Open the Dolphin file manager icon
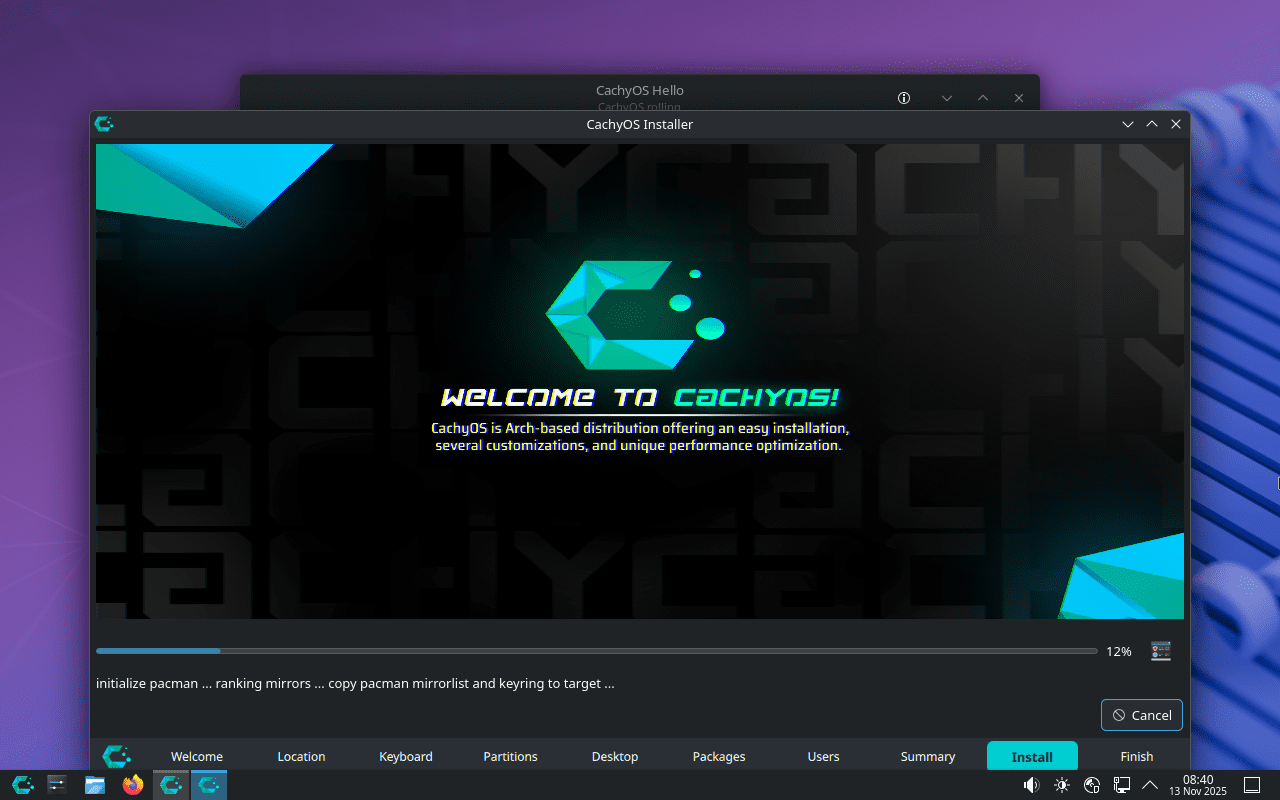The height and width of the screenshot is (800, 1280). pos(95,785)
